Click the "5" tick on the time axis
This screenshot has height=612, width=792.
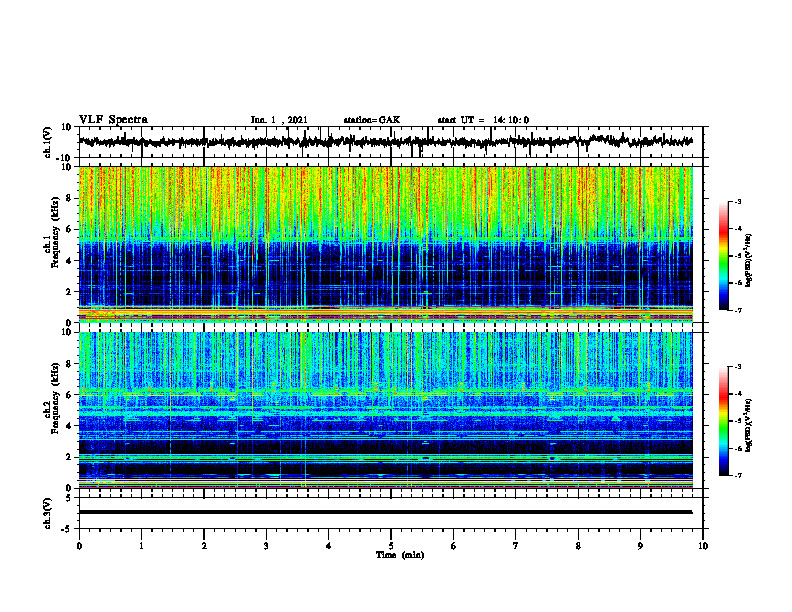pyautogui.click(x=391, y=546)
